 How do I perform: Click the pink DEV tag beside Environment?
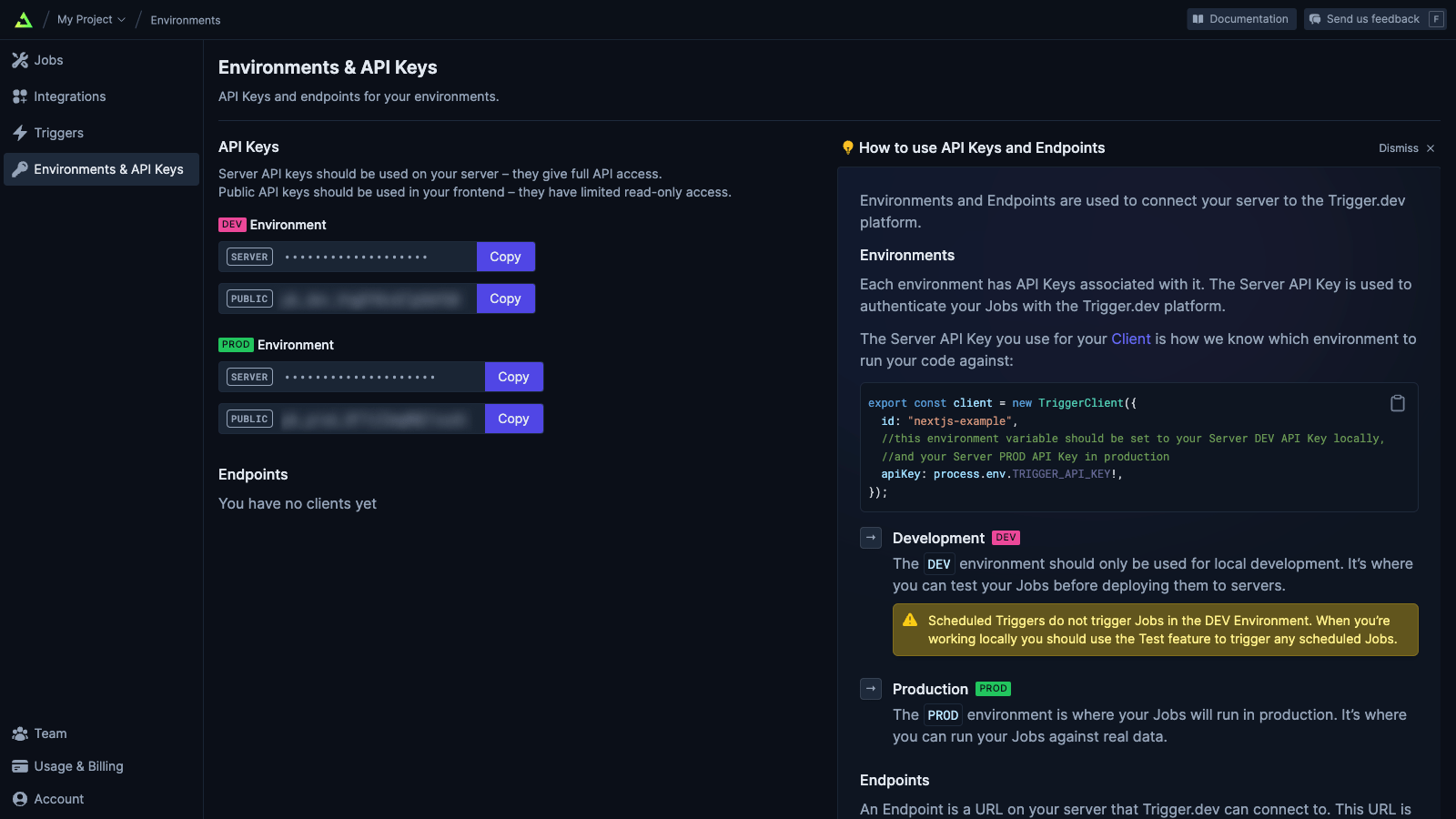click(232, 225)
